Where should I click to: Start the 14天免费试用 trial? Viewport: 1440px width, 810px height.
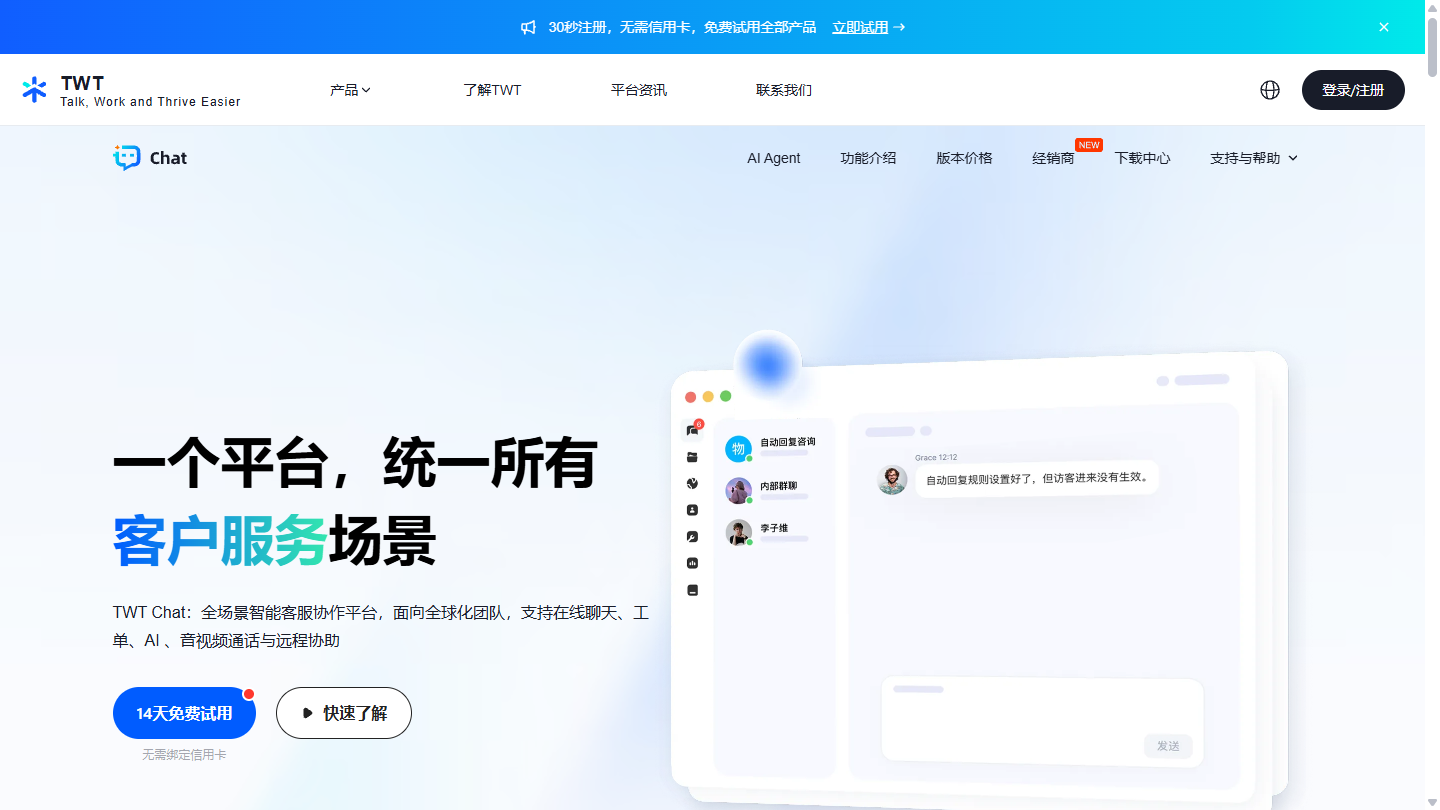(x=184, y=713)
